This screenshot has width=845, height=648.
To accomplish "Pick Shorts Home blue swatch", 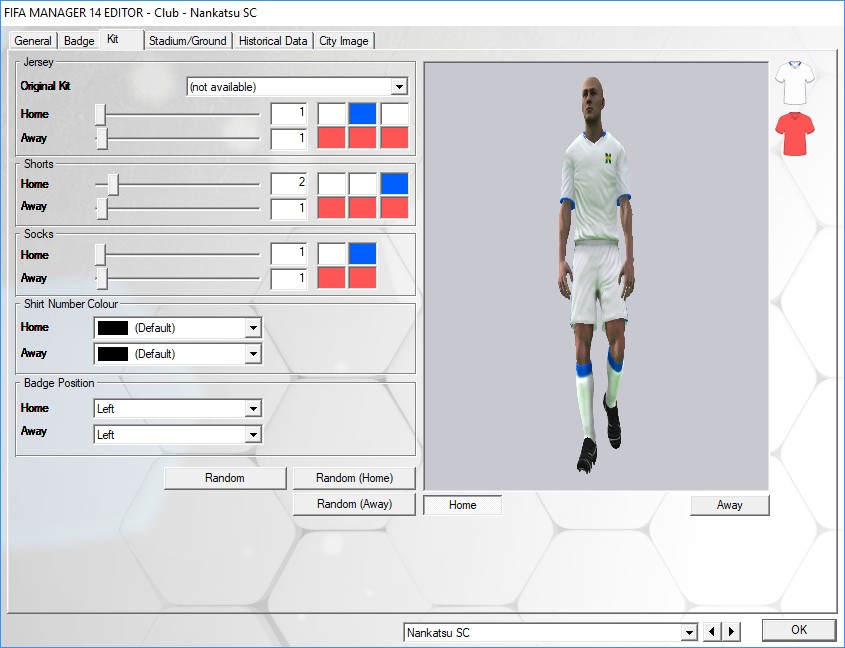I will [x=394, y=184].
